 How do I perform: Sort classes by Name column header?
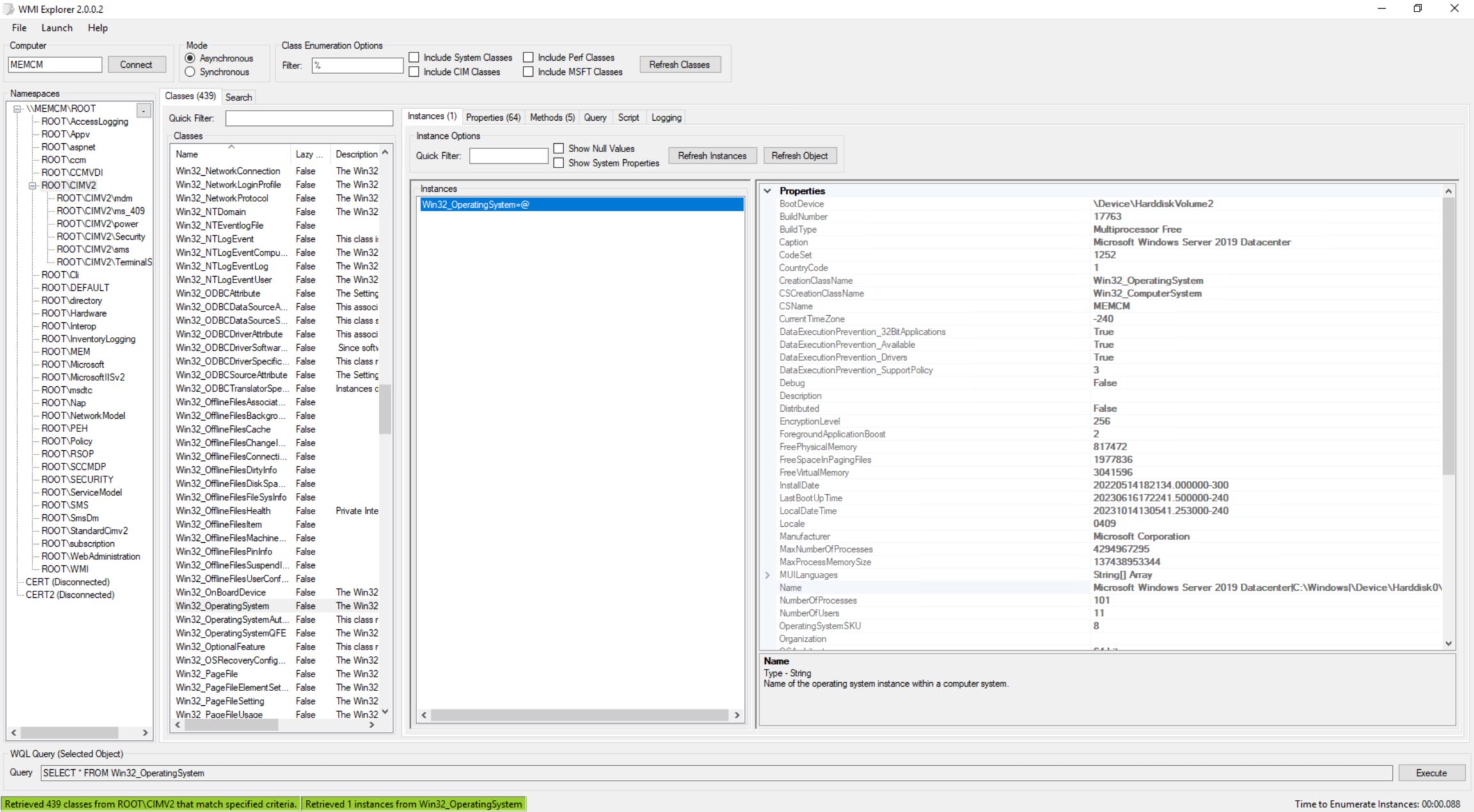[x=230, y=154]
